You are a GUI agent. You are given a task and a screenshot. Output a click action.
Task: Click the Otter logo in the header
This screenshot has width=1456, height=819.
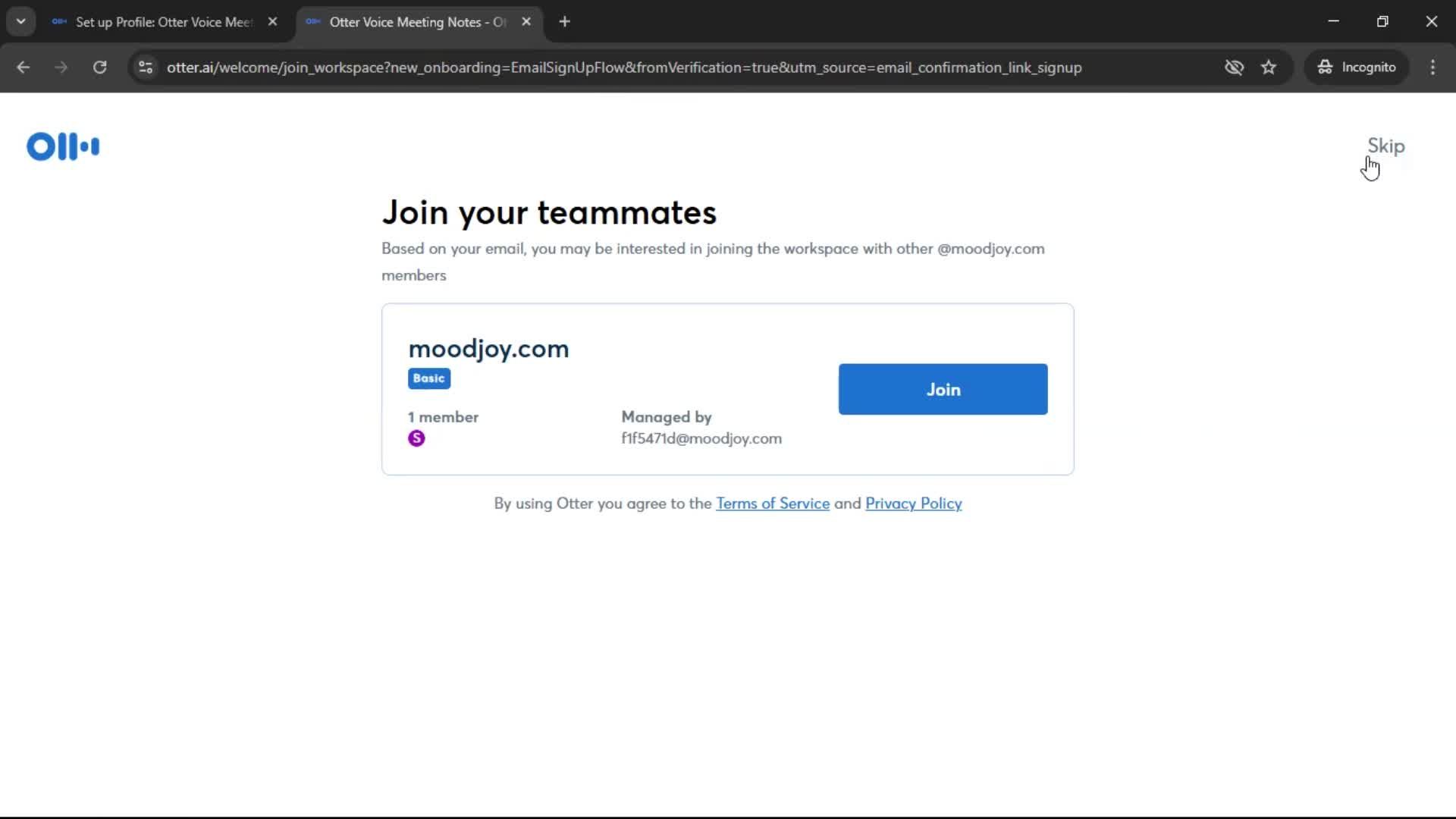(x=63, y=146)
